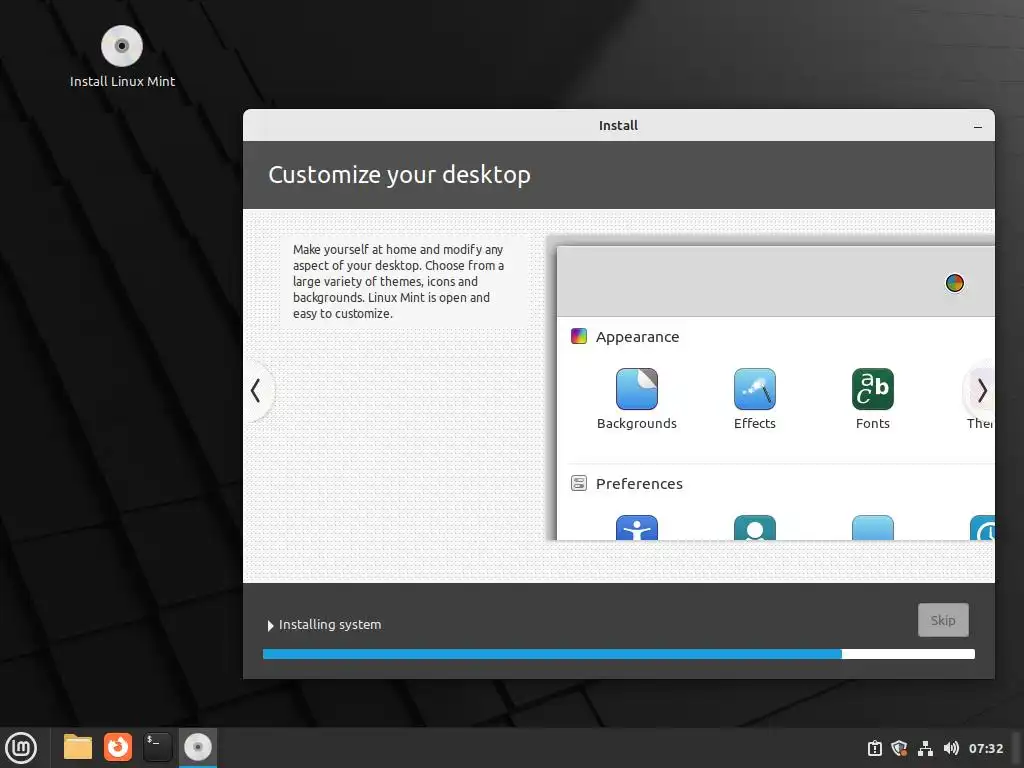Skip the current installation step

pyautogui.click(x=942, y=620)
